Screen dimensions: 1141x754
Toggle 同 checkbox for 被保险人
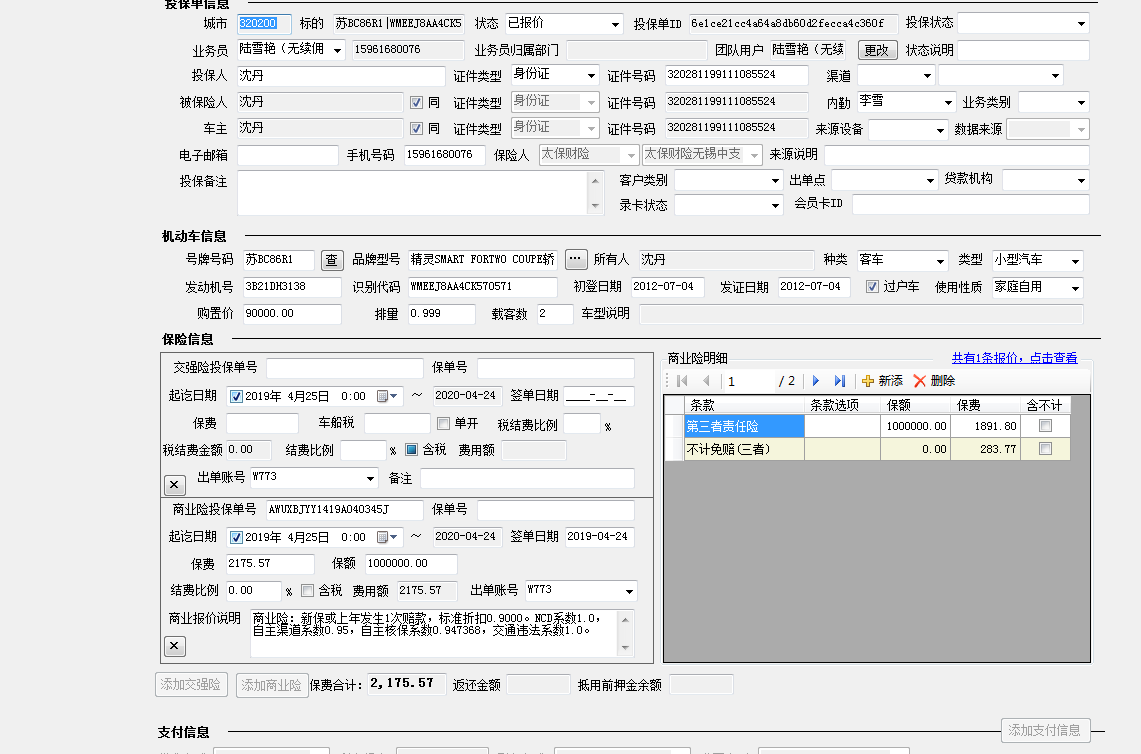(x=417, y=102)
